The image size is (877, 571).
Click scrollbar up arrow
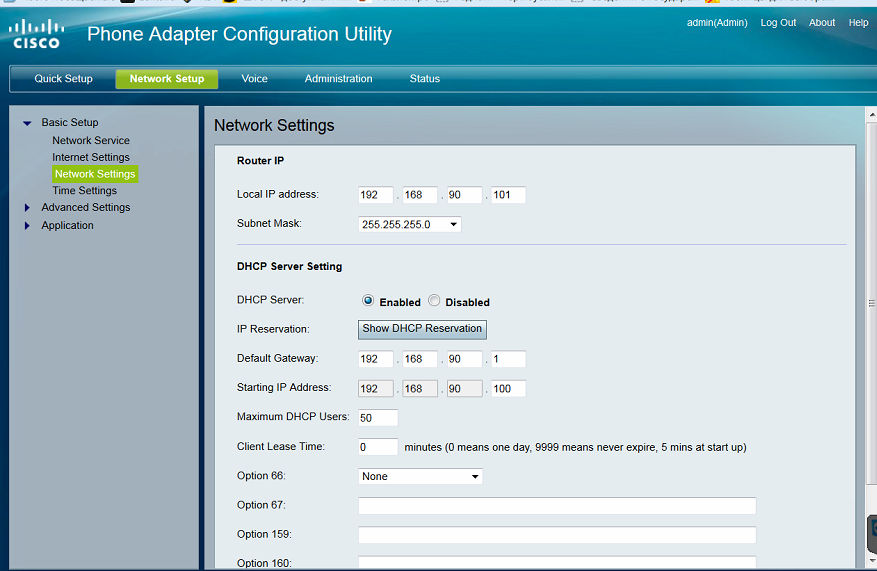pos(872,114)
